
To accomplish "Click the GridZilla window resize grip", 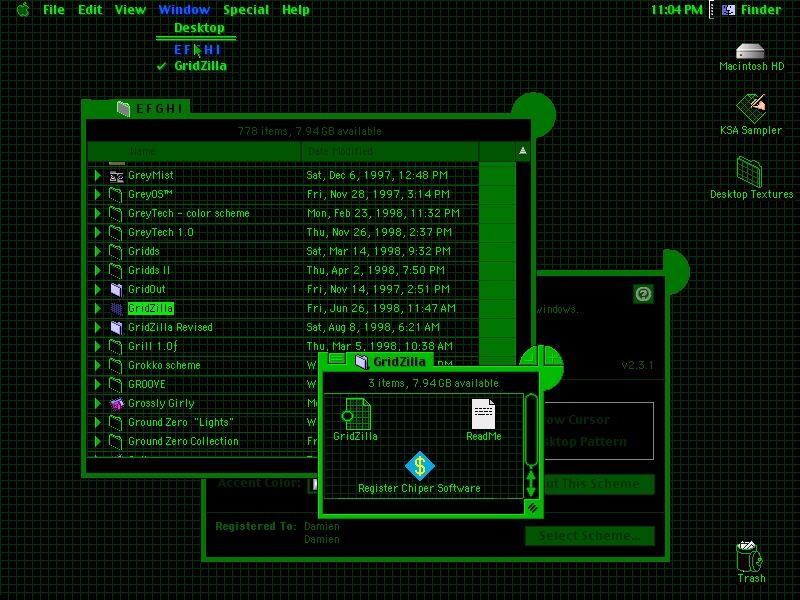I will [532, 508].
